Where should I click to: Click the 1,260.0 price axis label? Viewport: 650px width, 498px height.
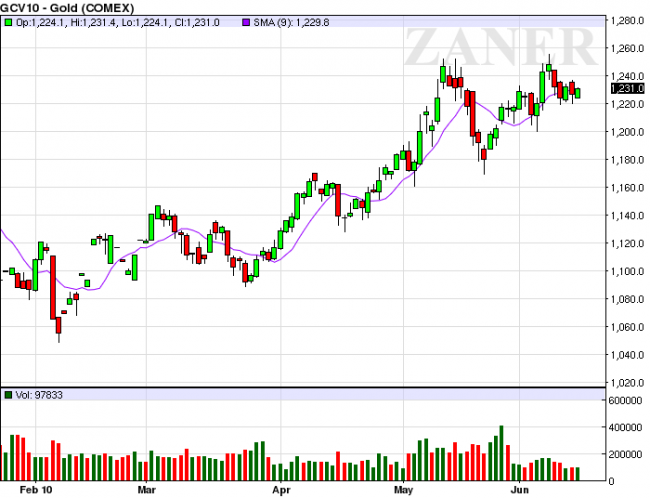coord(627,48)
